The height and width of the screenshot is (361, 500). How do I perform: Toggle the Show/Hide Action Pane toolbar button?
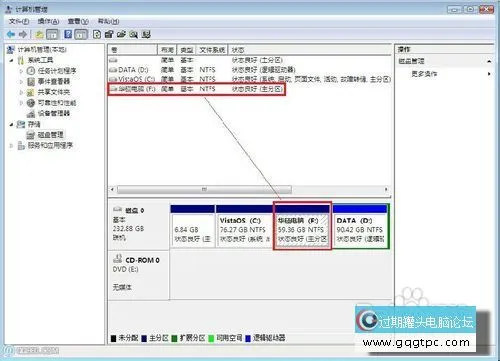81,34
